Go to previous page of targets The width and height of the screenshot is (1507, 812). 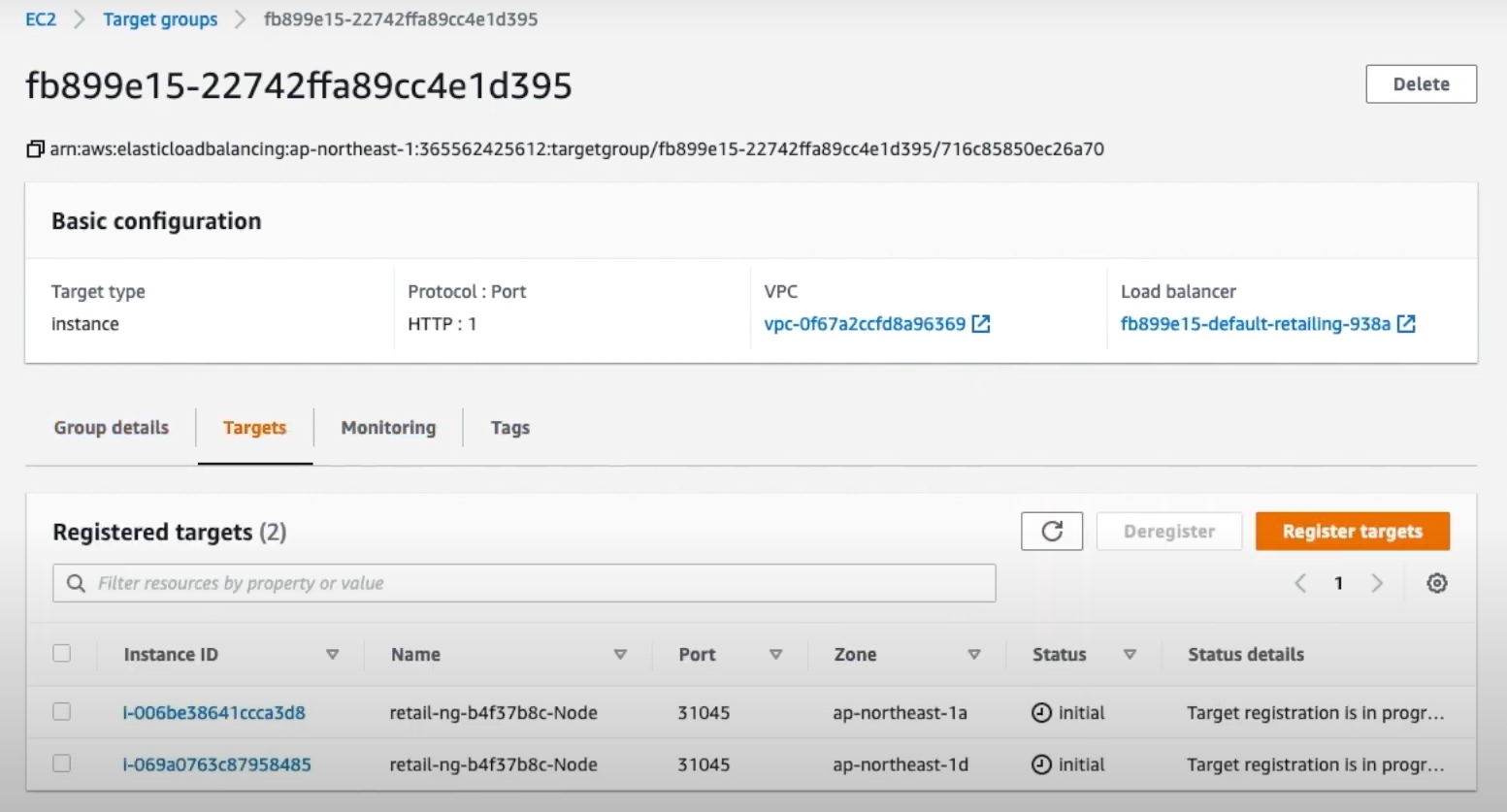click(1300, 583)
